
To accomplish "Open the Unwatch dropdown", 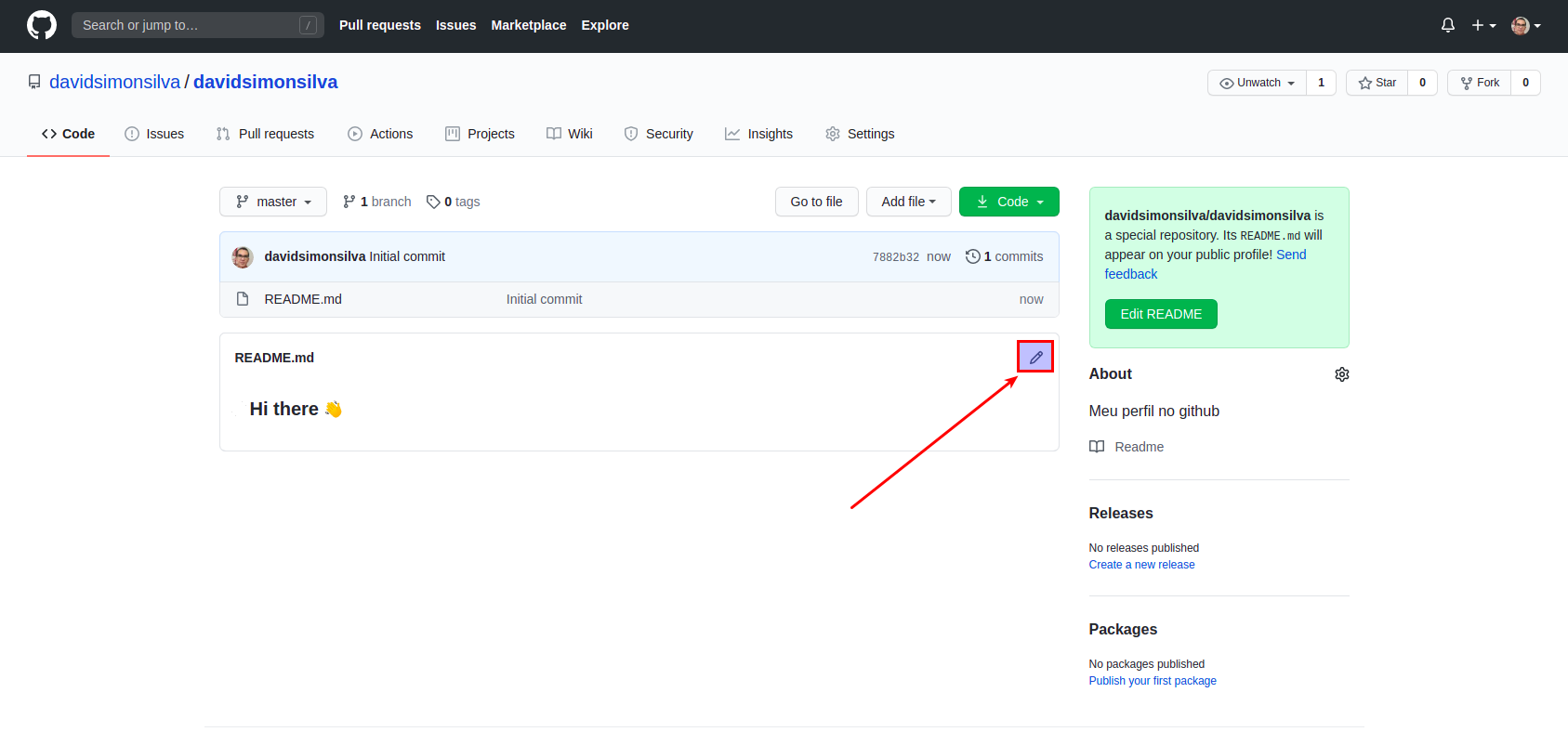I will click(x=1258, y=83).
